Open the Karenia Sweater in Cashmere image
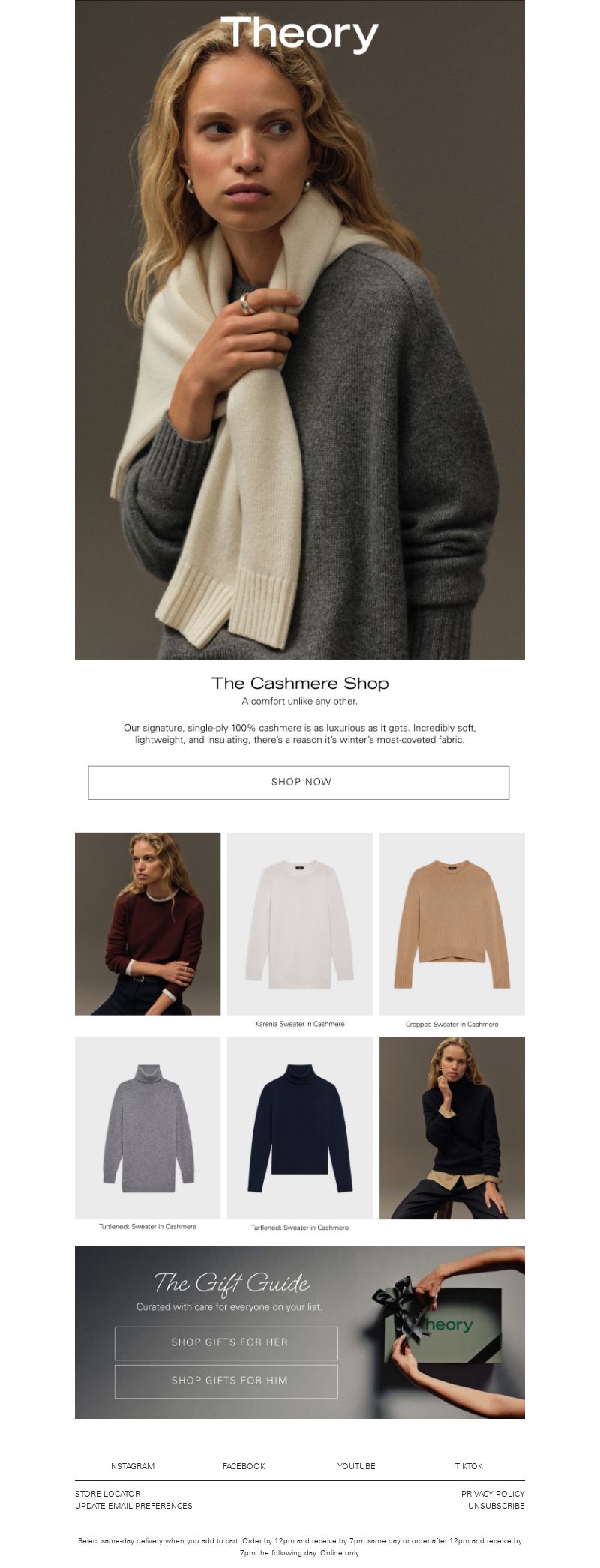 point(300,923)
